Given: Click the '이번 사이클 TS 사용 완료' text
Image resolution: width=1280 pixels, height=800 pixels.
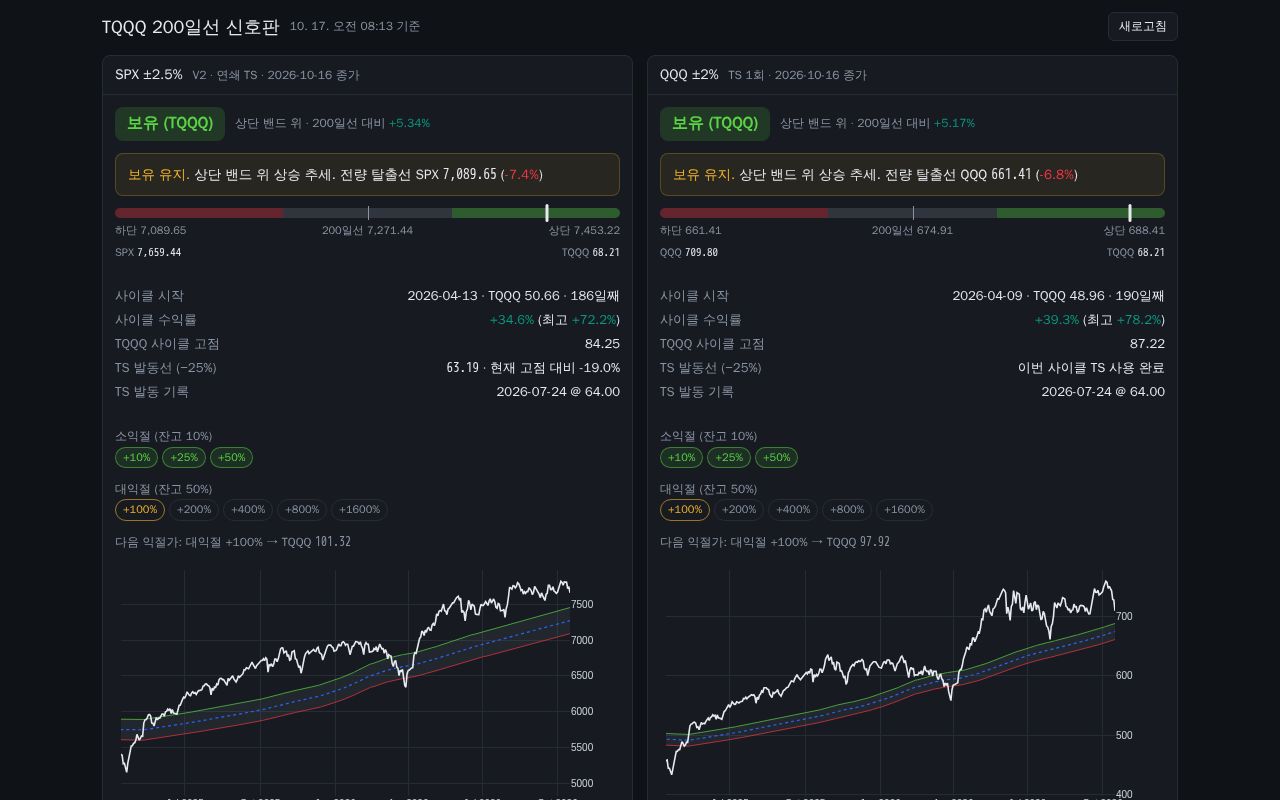Looking at the screenshot, I should pyautogui.click(x=1091, y=368).
